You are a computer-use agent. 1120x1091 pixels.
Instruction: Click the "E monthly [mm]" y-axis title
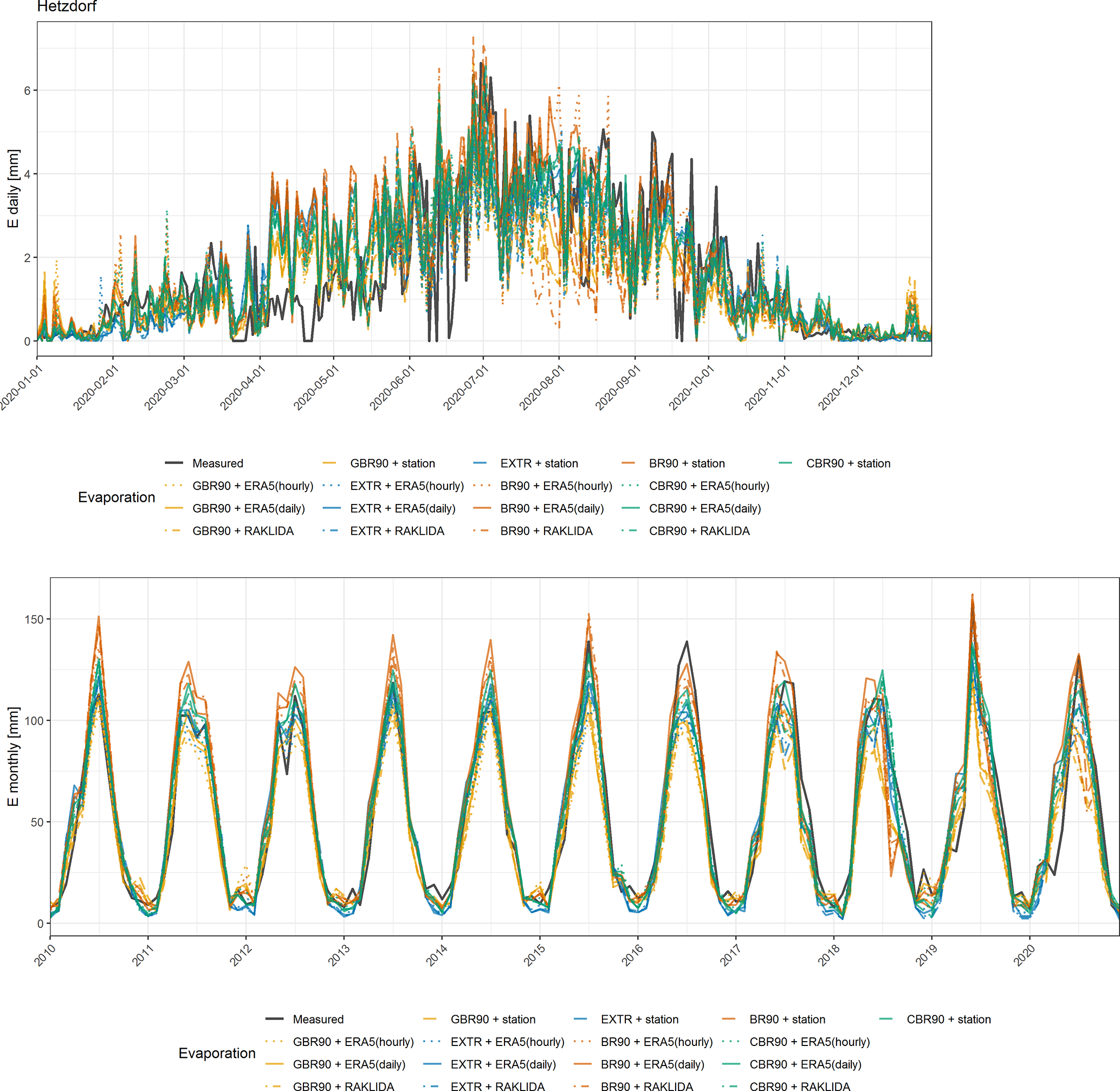click(13, 757)
